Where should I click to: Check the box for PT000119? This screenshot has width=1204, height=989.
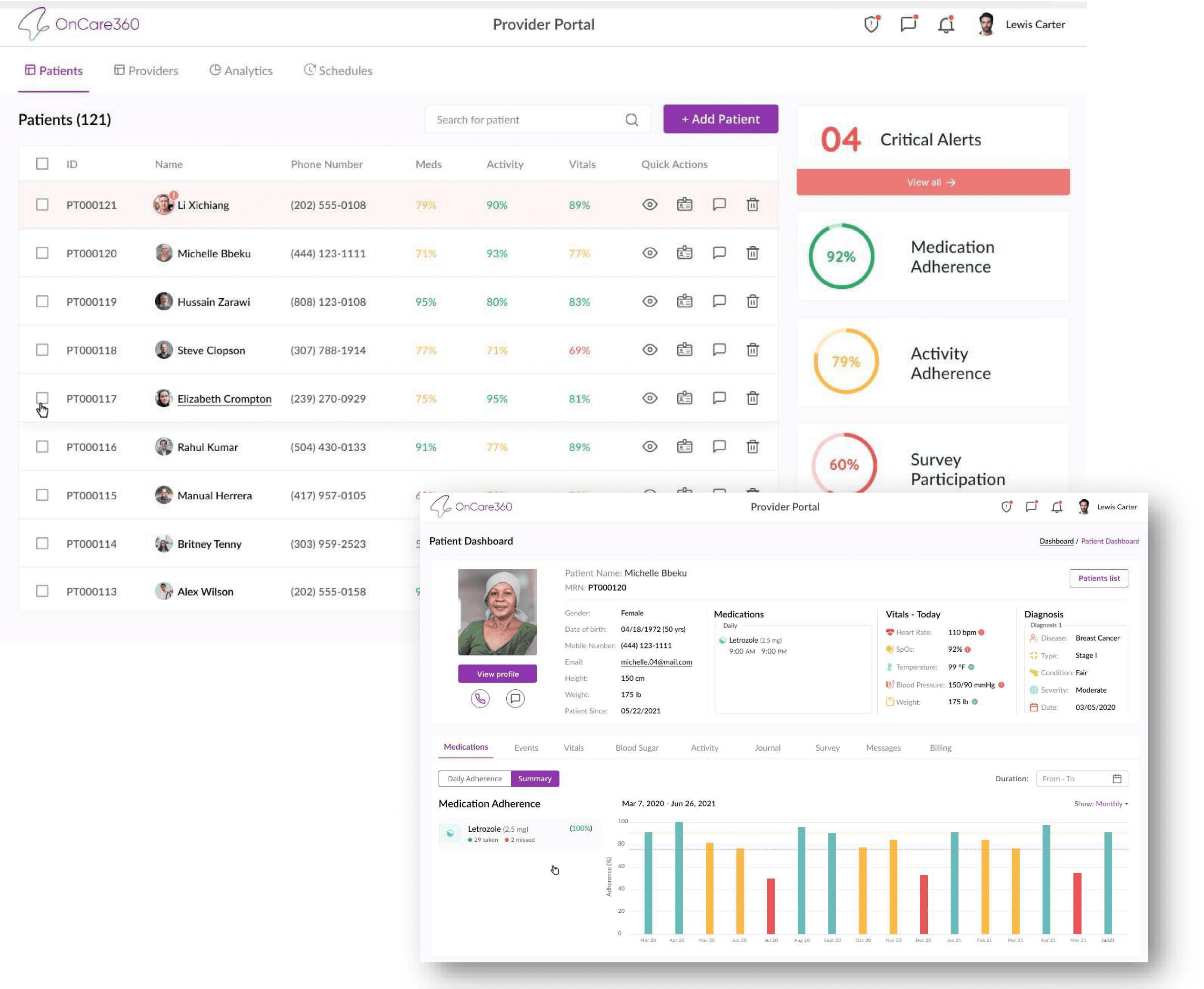[x=42, y=302]
